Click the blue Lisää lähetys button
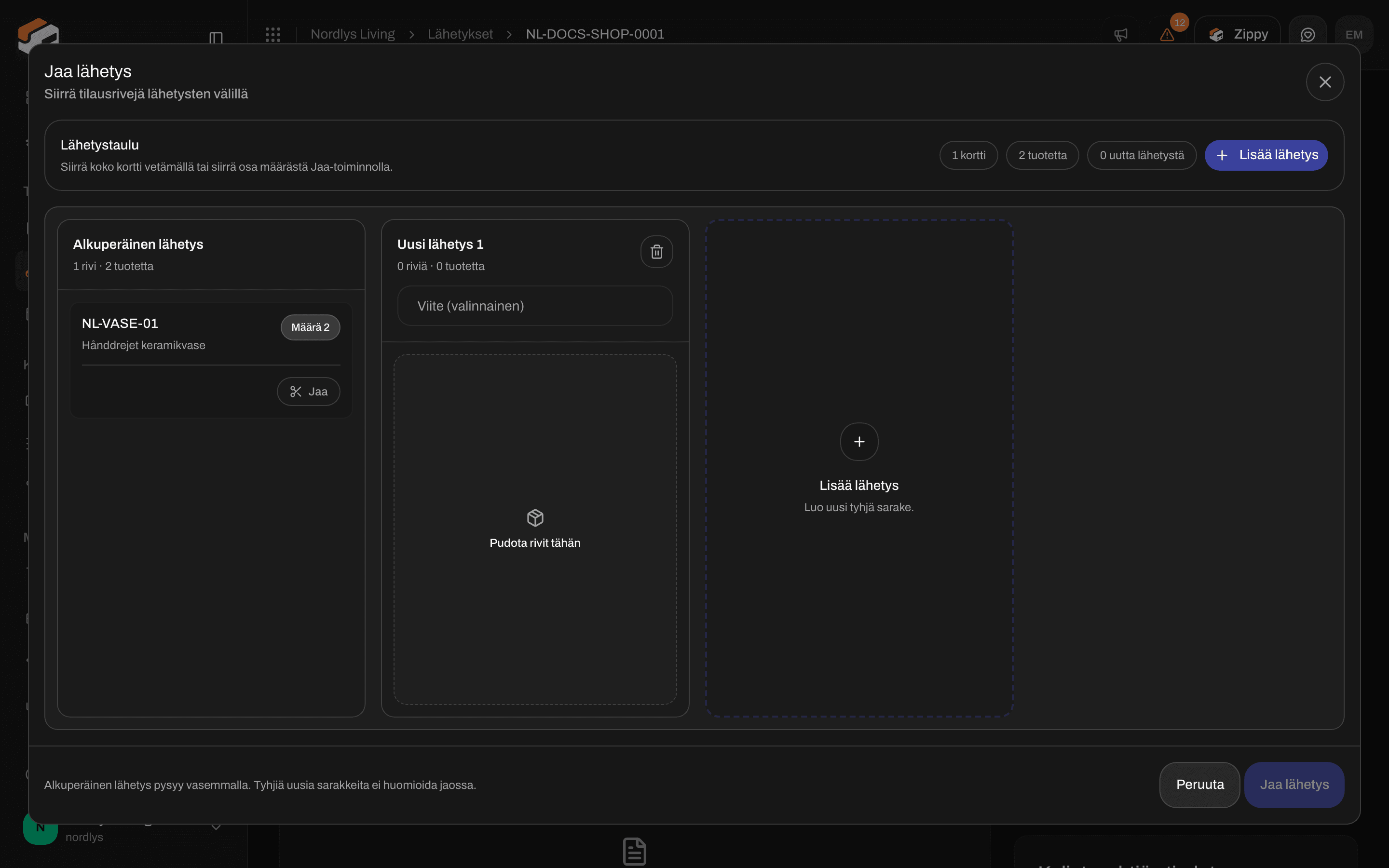The height and width of the screenshot is (868, 1389). coord(1266,155)
